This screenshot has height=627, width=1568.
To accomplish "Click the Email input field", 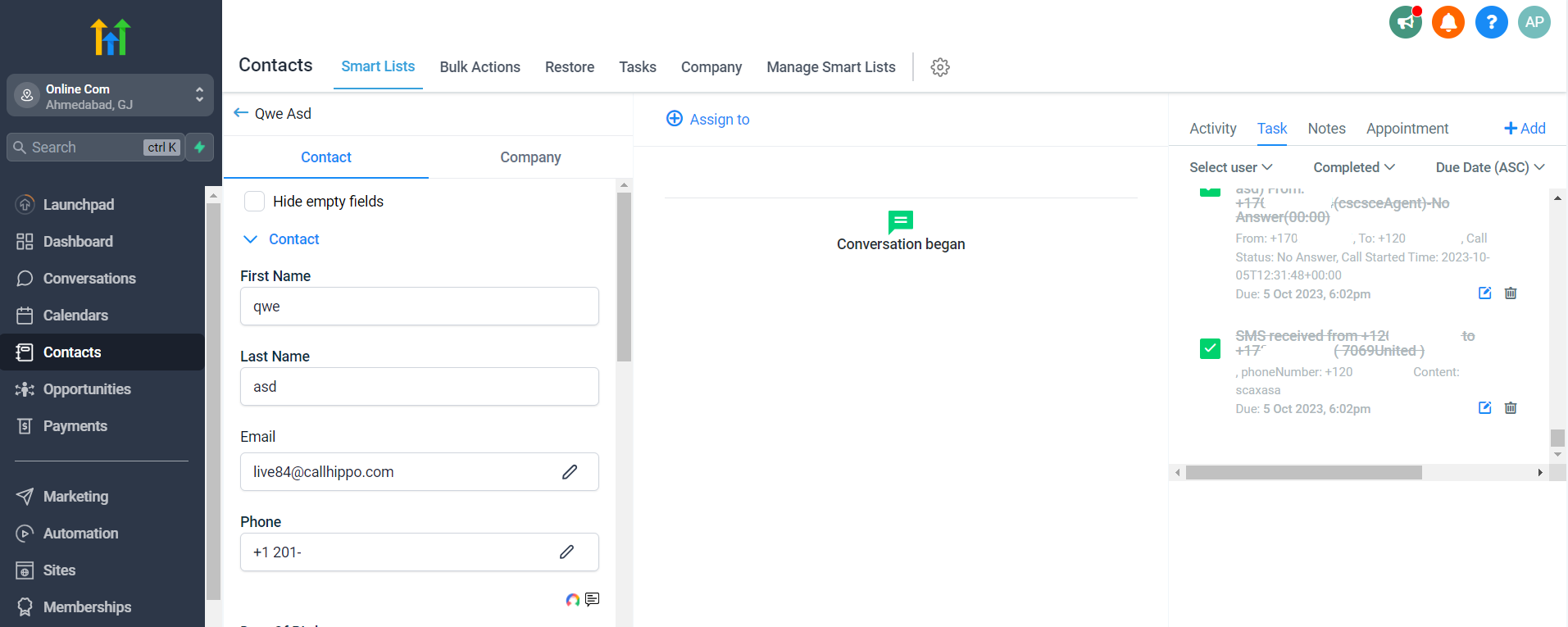I will pyautogui.click(x=420, y=472).
